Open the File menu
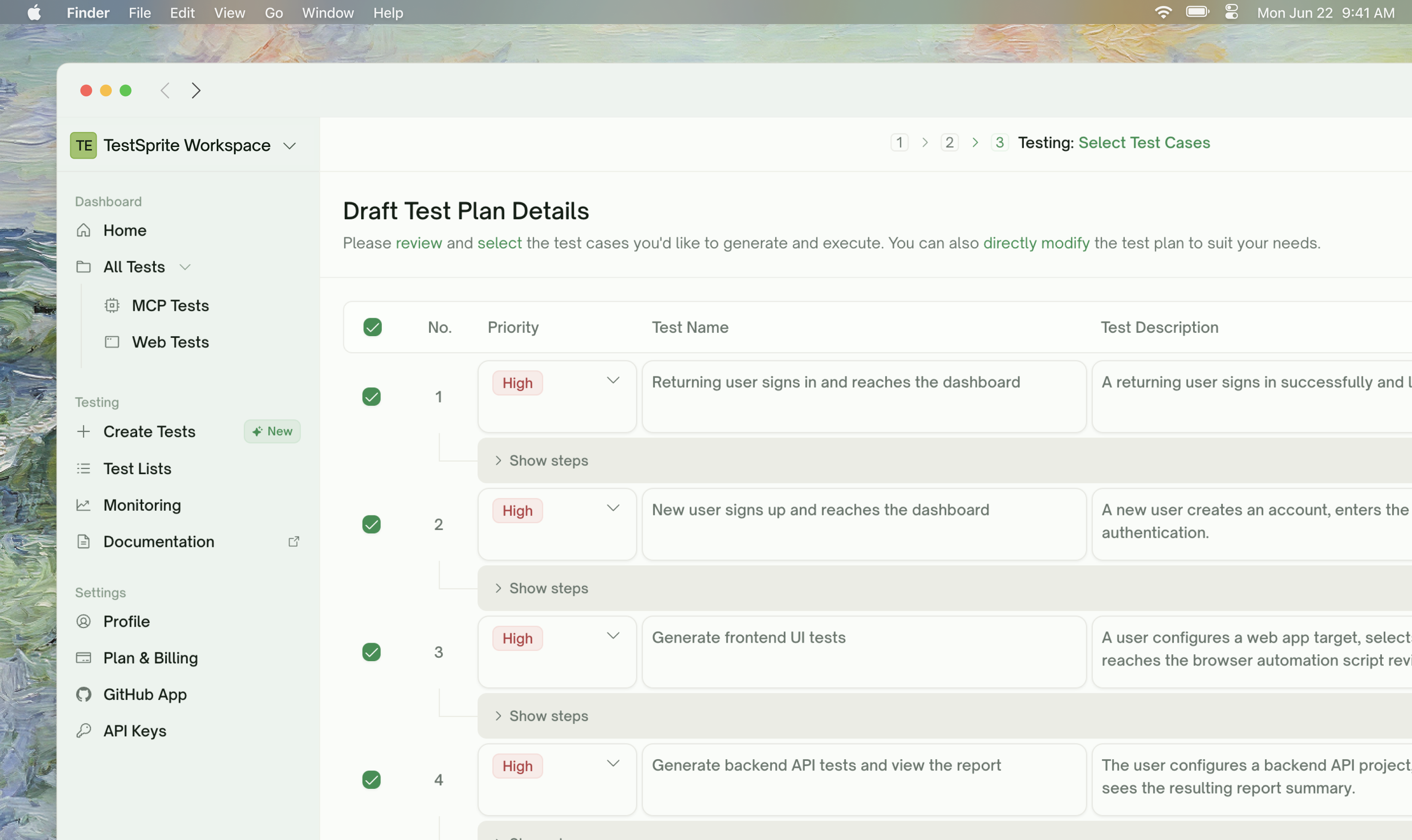The height and width of the screenshot is (840, 1412). pyautogui.click(x=140, y=12)
